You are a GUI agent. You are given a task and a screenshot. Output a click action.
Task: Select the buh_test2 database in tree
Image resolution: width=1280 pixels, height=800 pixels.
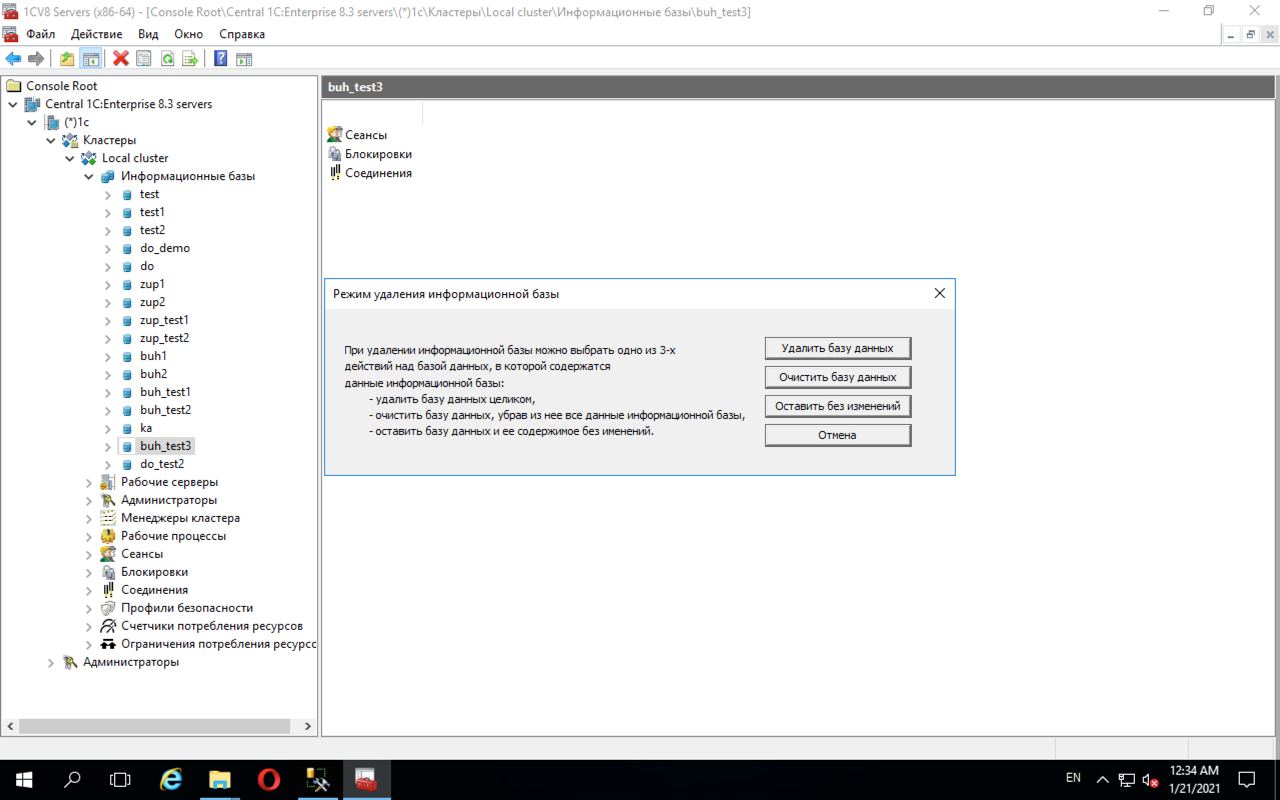click(165, 410)
